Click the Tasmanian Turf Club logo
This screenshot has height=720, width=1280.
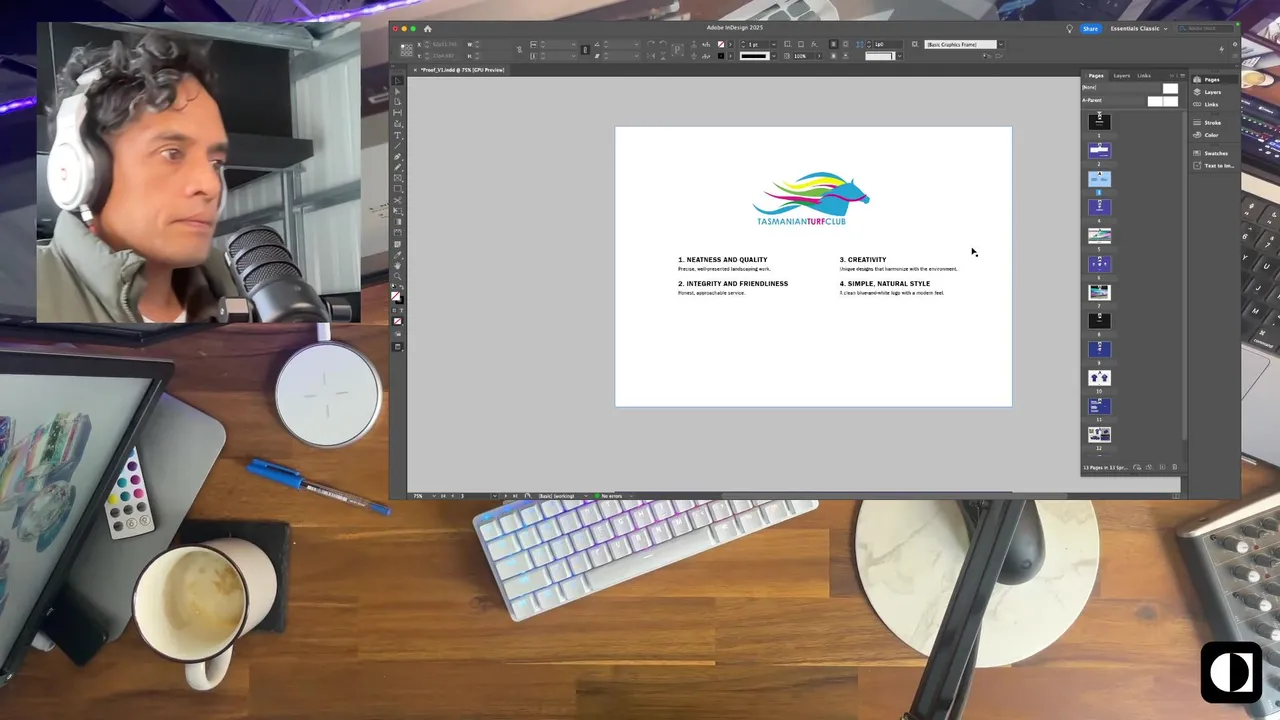[x=812, y=199]
